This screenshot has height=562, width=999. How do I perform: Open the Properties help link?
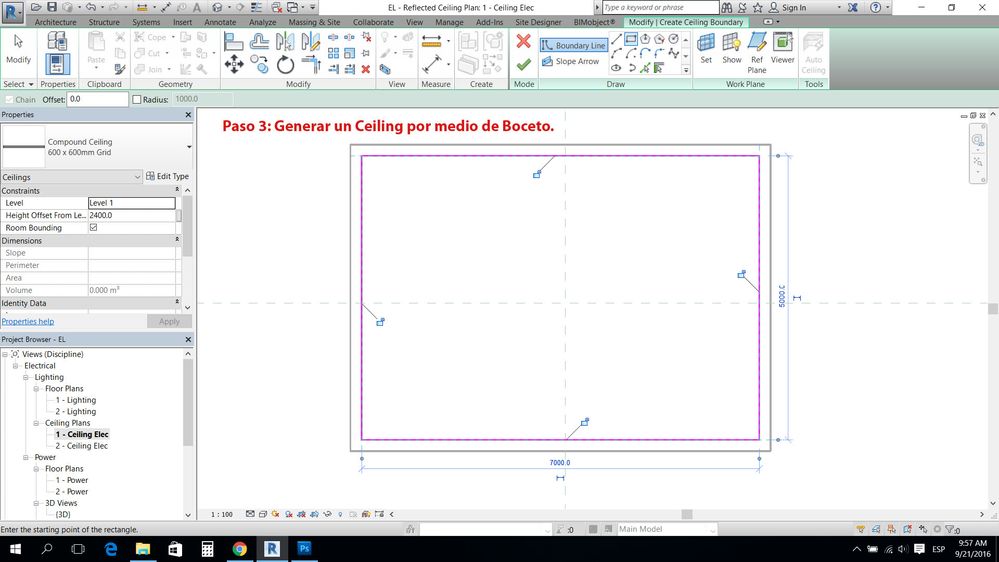point(27,322)
